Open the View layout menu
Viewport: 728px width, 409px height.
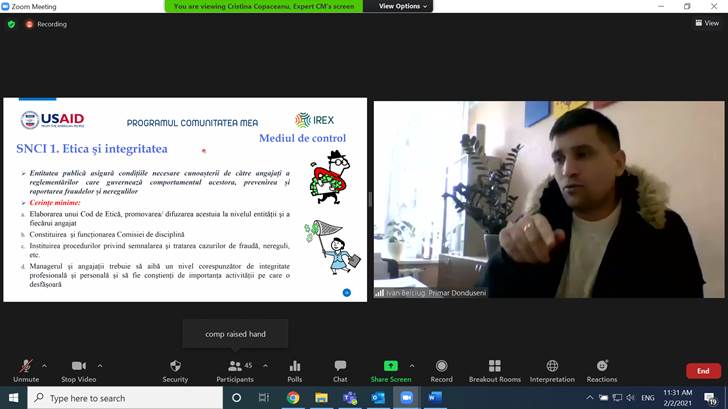click(707, 23)
